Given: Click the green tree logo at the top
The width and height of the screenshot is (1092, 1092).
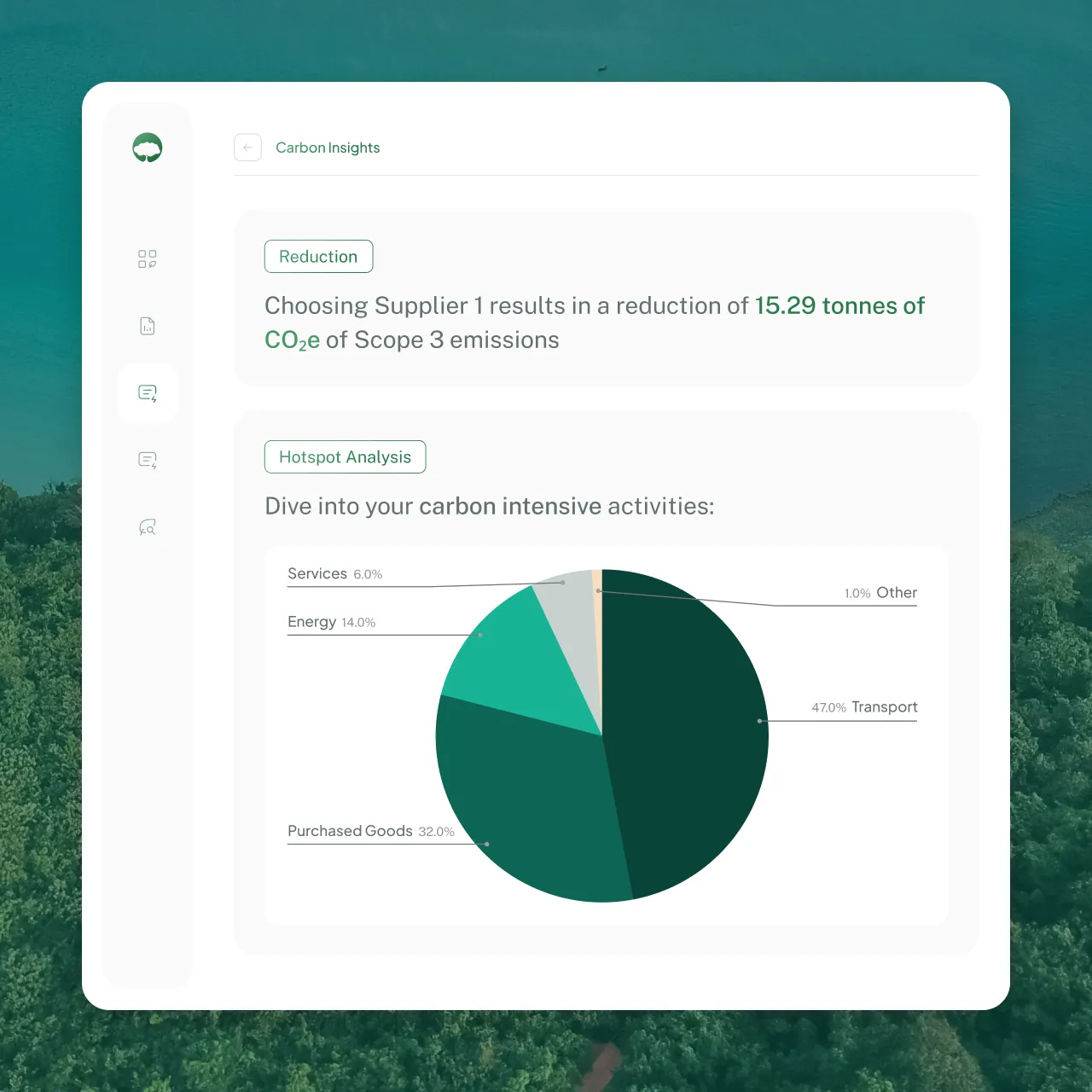Looking at the screenshot, I should 147,146.
